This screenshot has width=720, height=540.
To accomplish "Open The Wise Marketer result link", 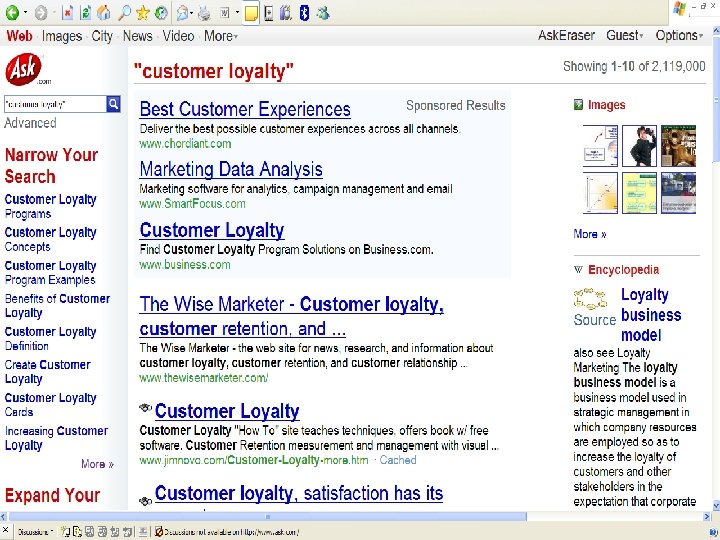I will point(292,316).
